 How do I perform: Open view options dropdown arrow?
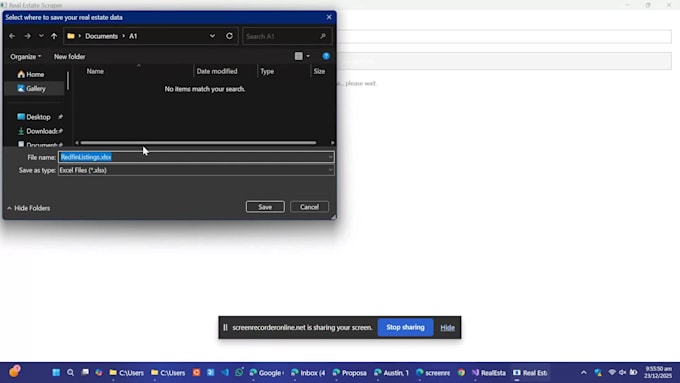[x=308, y=56]
